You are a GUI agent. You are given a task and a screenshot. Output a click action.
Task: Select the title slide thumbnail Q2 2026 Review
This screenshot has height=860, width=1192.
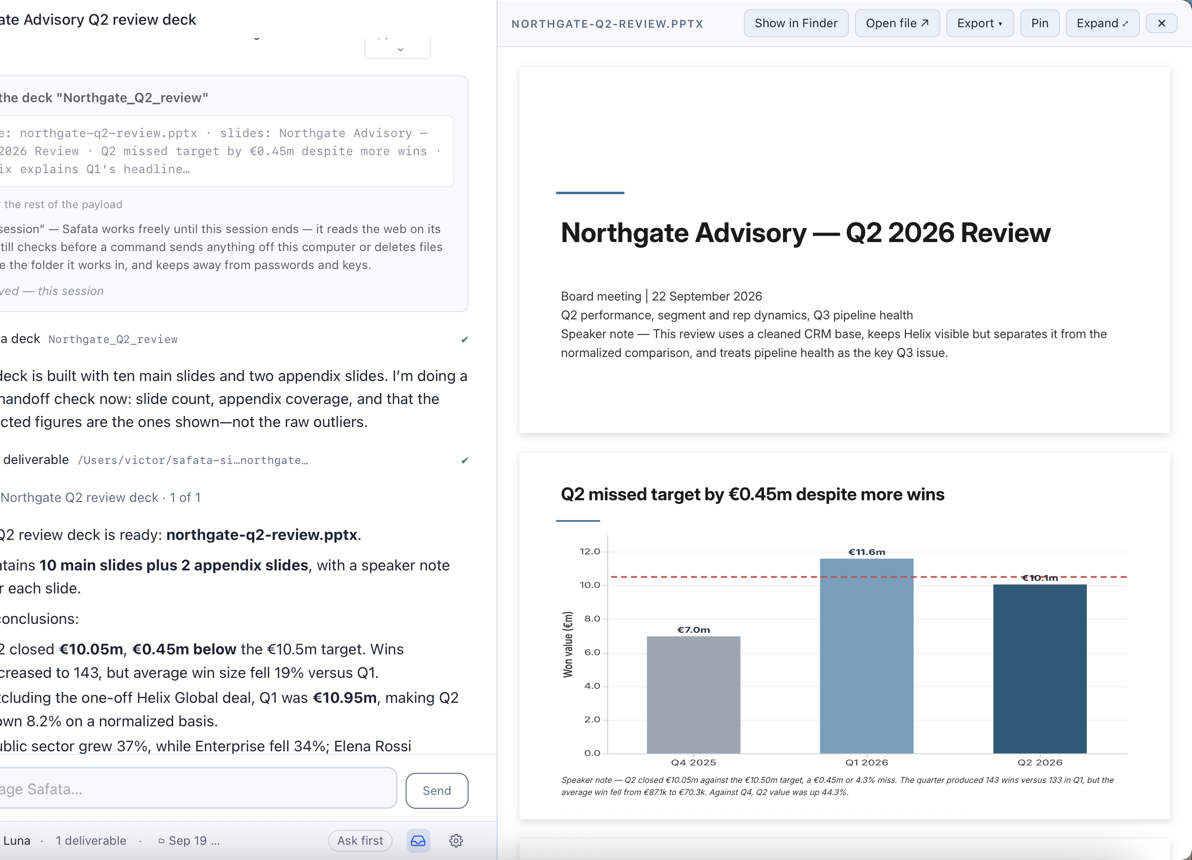(845, 250)
